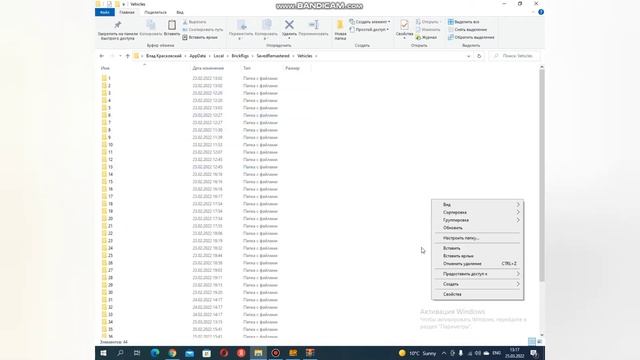
Task: Switch to large icons view in status bar
Action: coord(540,341)
